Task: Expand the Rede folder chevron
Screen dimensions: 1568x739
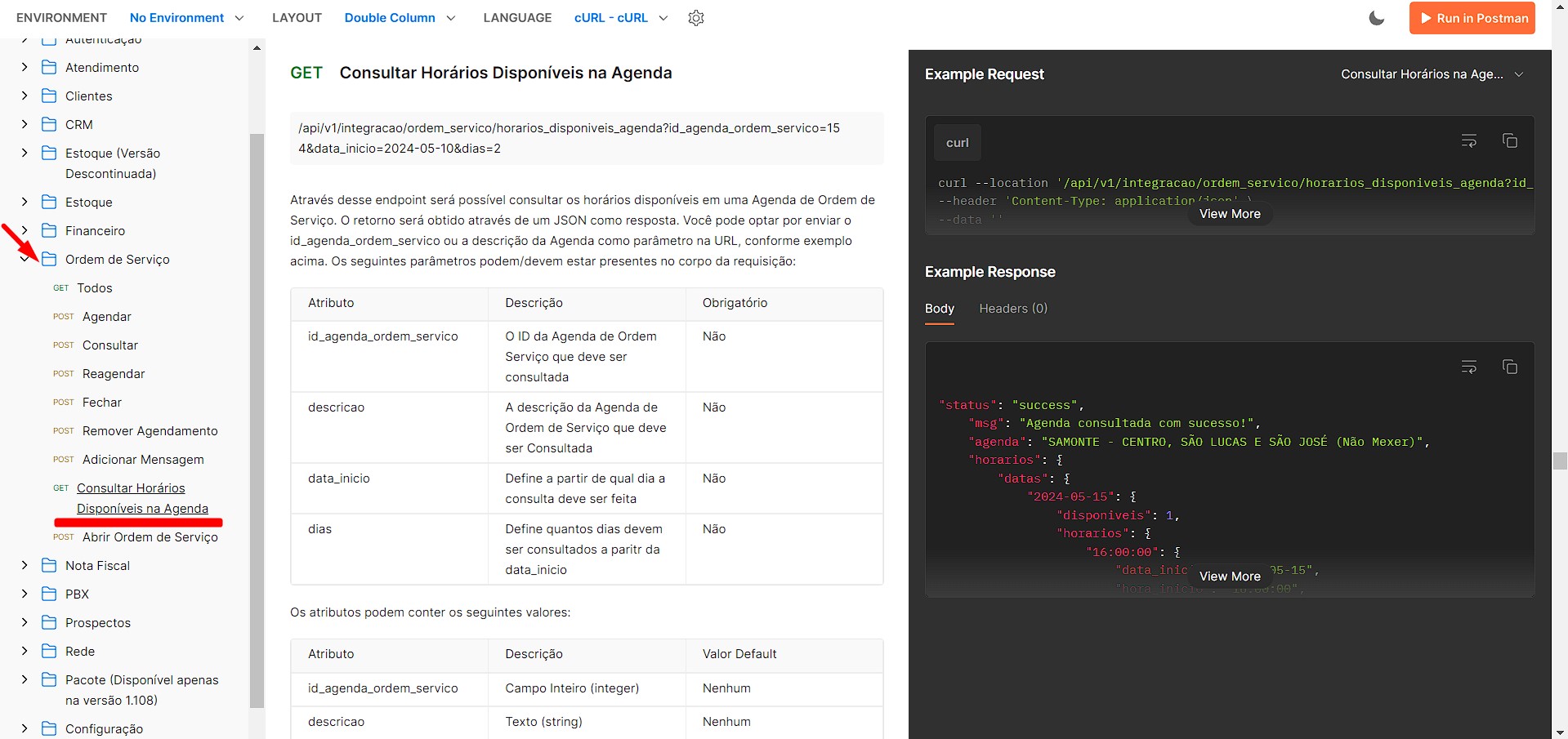Action: pos(25,651)
